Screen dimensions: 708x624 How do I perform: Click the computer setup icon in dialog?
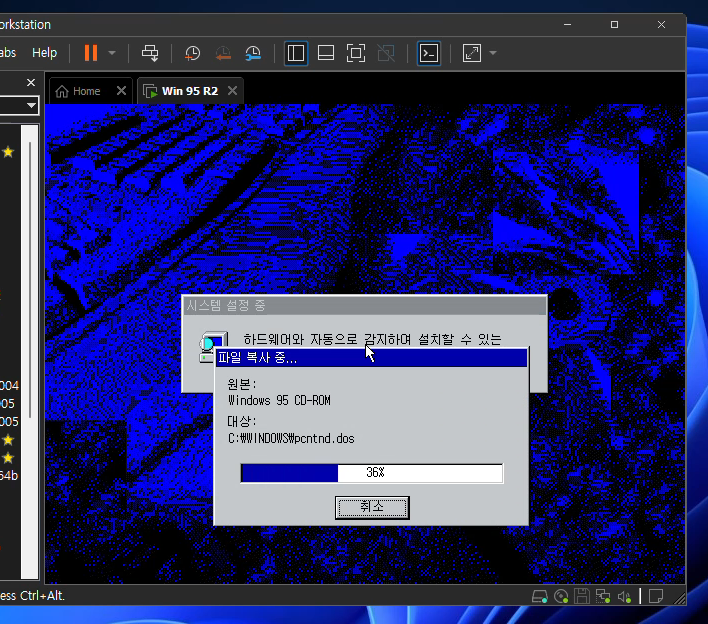click(213, 347)
